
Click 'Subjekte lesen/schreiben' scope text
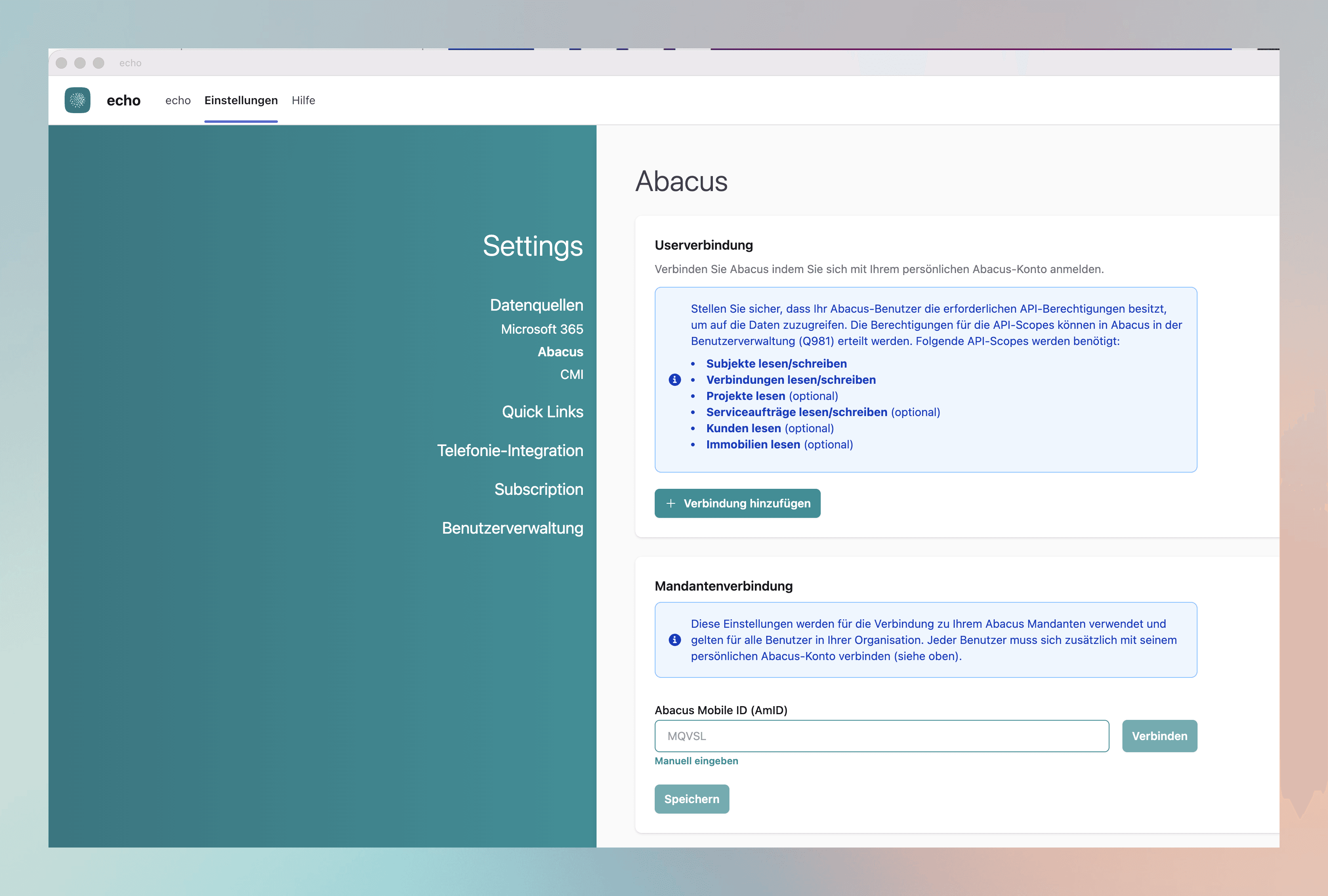[776, 364]
